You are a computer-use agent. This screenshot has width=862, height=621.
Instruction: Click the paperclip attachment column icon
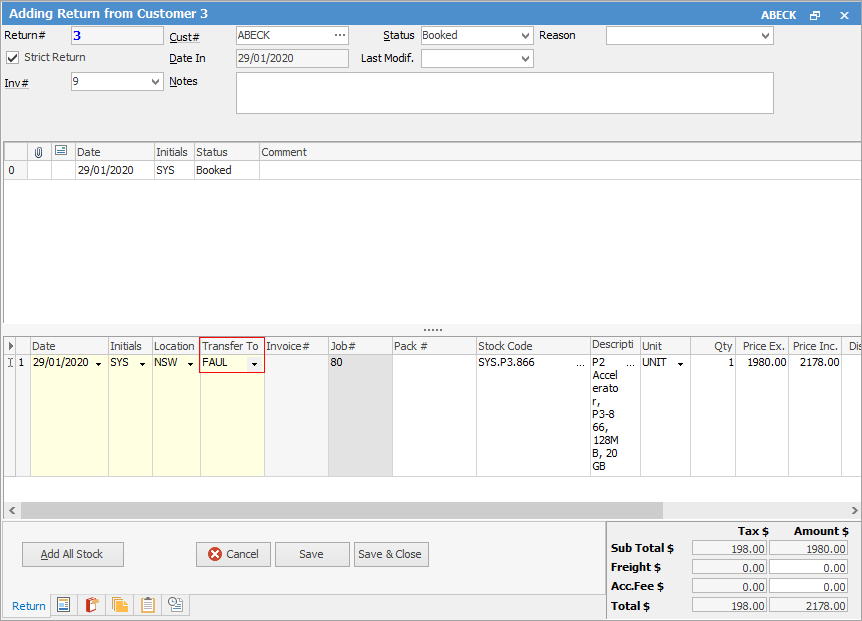coord(39,152)
